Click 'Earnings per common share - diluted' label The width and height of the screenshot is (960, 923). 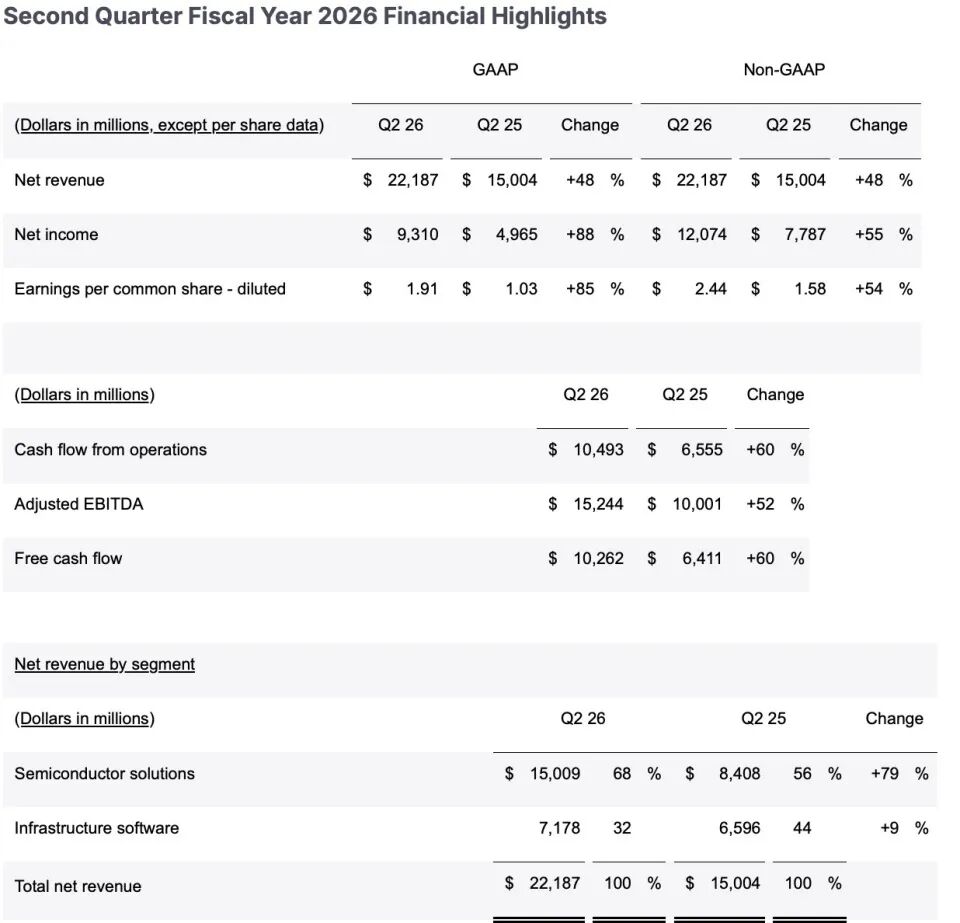(x=150, y=289)
